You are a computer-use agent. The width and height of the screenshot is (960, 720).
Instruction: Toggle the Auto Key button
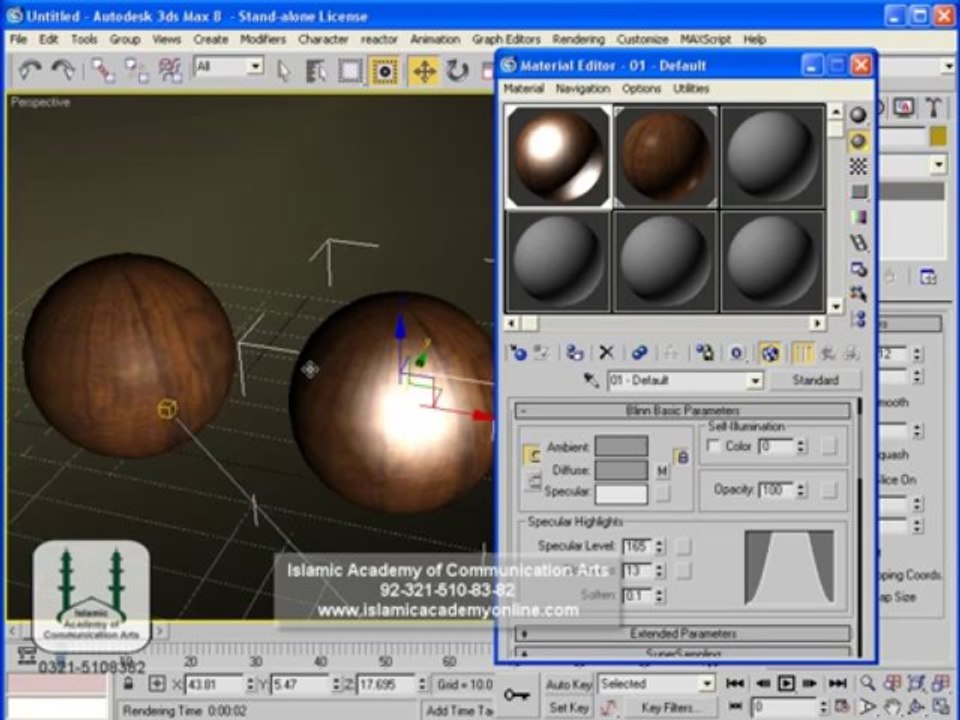[x=568, y=684]
